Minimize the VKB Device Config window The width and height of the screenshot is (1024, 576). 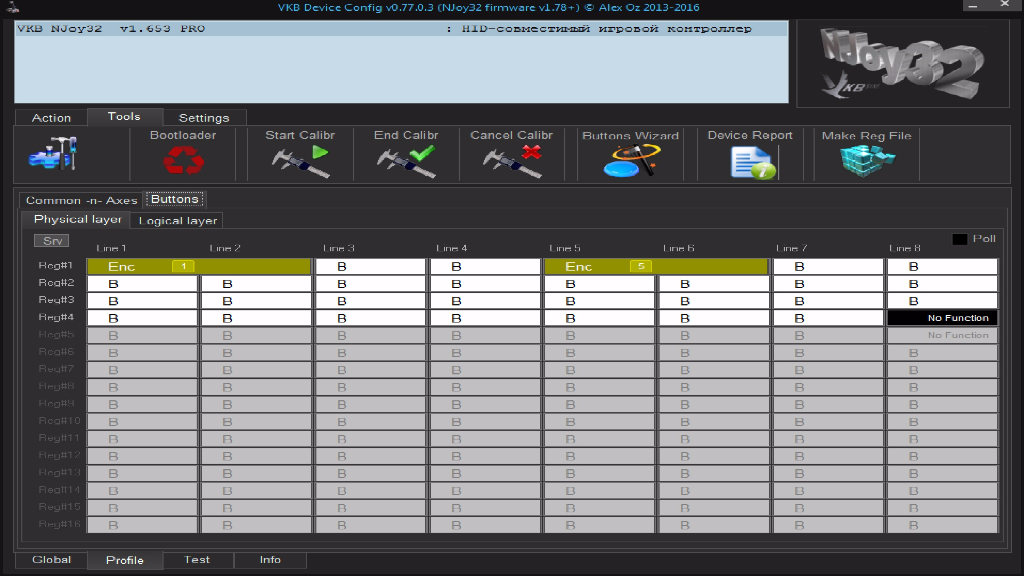pyautogui.click(x=972, y=5)
